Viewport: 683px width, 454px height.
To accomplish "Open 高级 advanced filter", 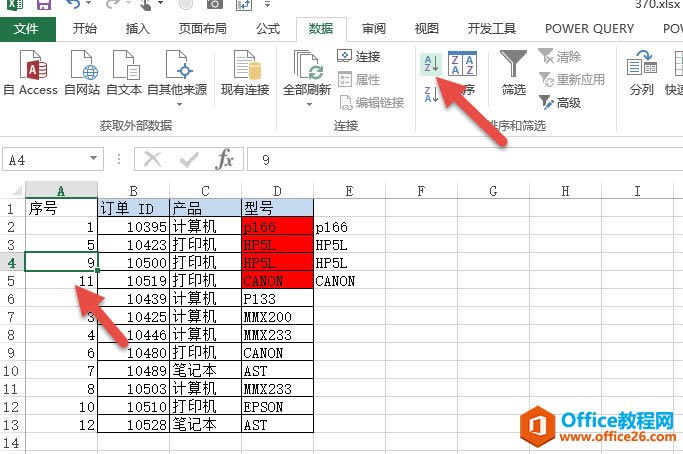I will click(x=560, y=103).
